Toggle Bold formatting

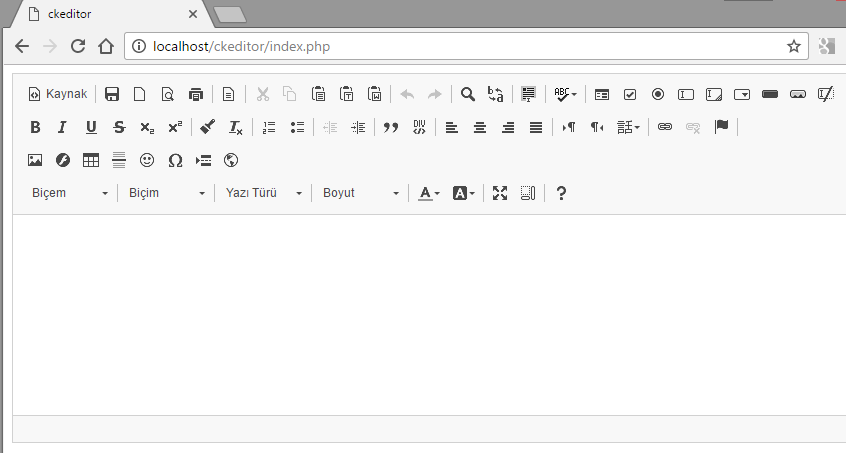click(35, 127)
